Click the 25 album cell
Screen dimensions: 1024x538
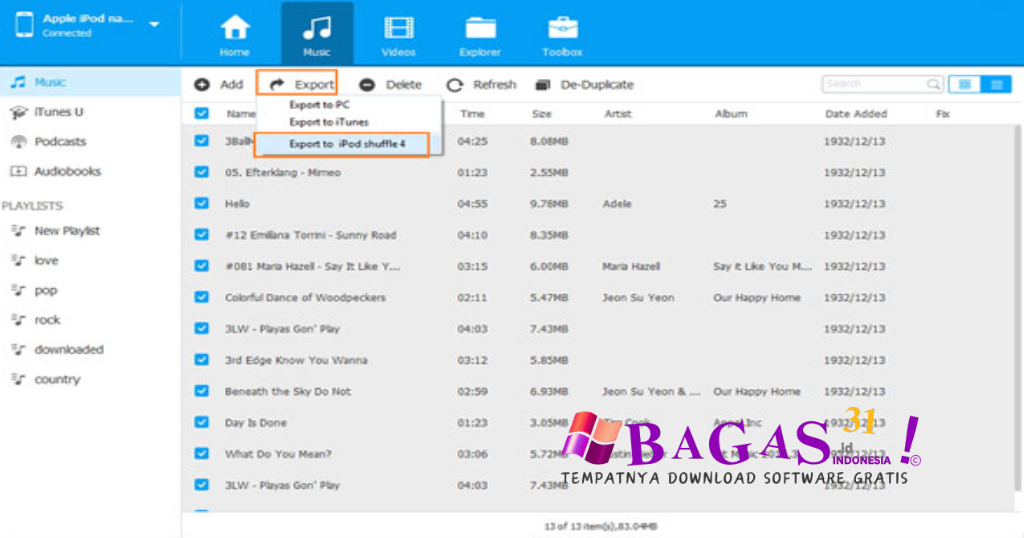(720, 204)
